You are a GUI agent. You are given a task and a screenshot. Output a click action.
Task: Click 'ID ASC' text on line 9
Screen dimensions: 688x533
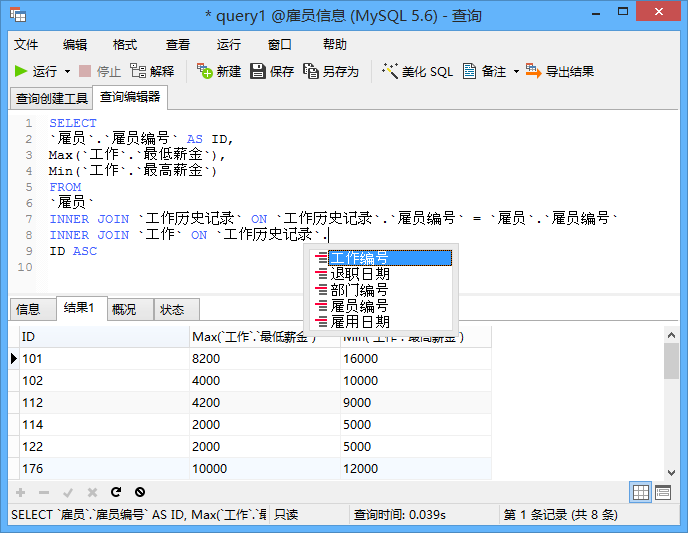click(73, 251)
